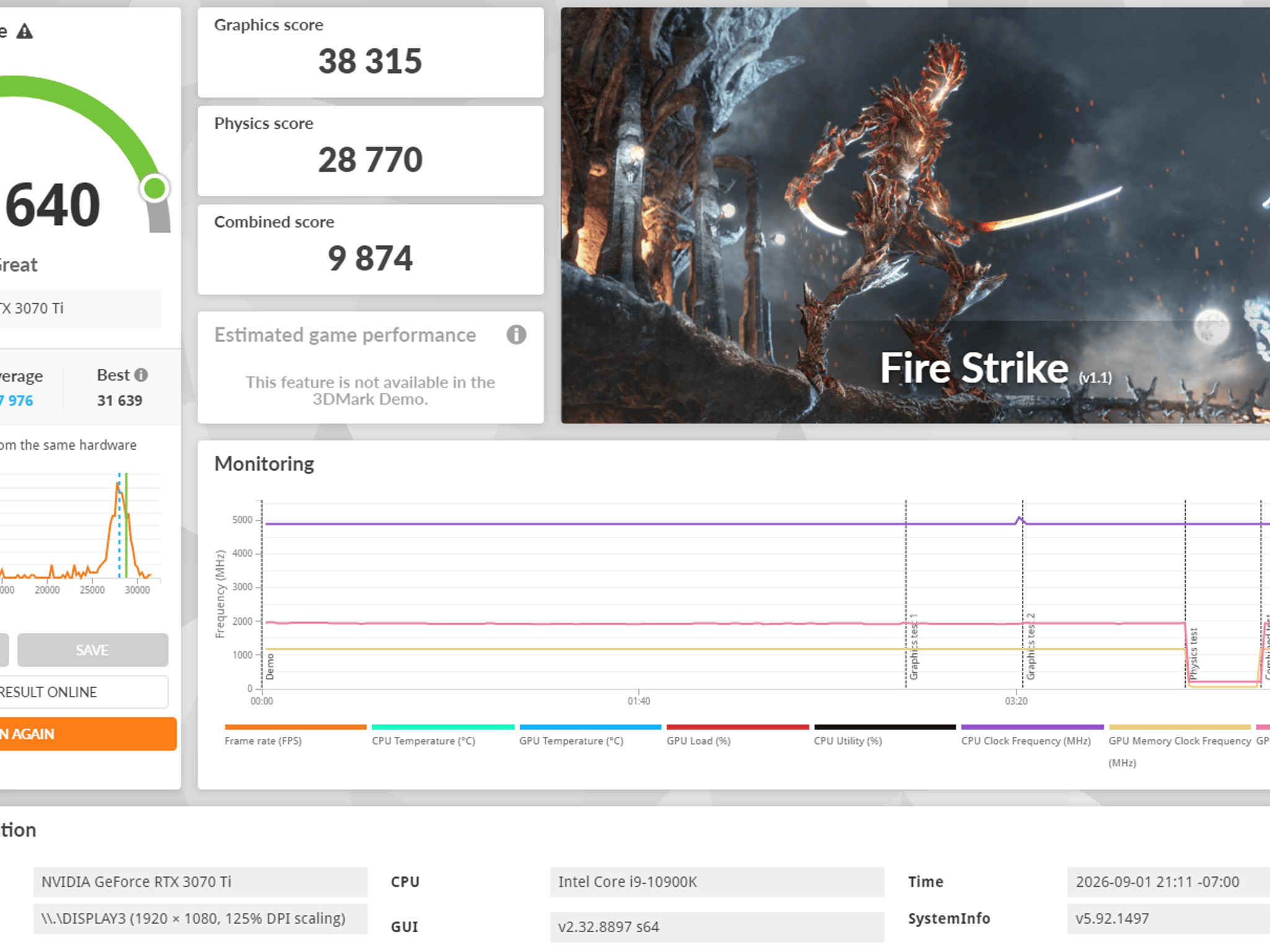Click the GUI version v2.32.8897 s64
The image size is (1270, 952).
[x=717, y=927]
